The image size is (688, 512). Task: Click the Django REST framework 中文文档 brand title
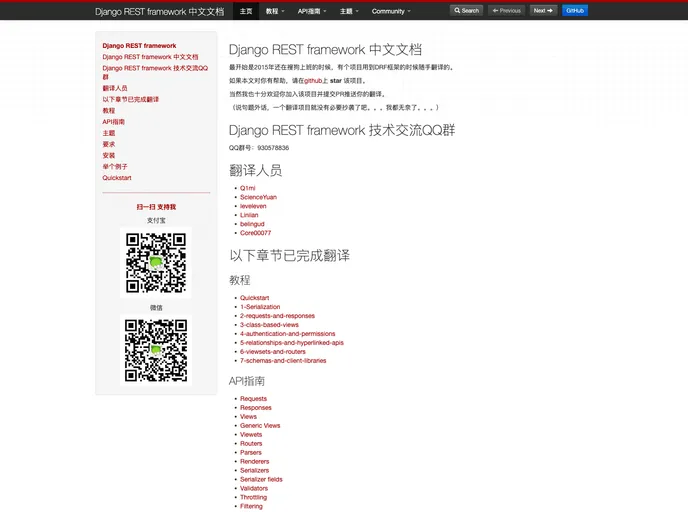click(159, 11)
